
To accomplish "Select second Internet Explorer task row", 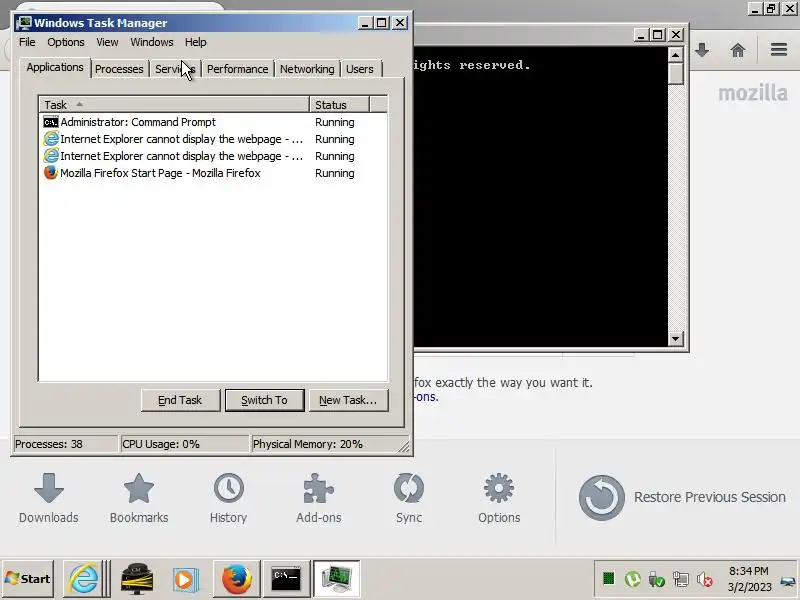I will click(213, 156).
